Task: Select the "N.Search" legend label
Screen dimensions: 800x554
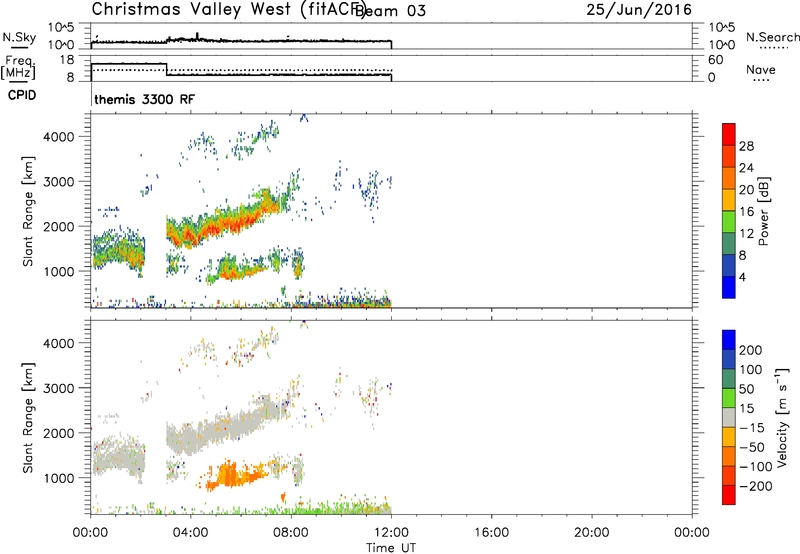Action: tap(773, 37)
